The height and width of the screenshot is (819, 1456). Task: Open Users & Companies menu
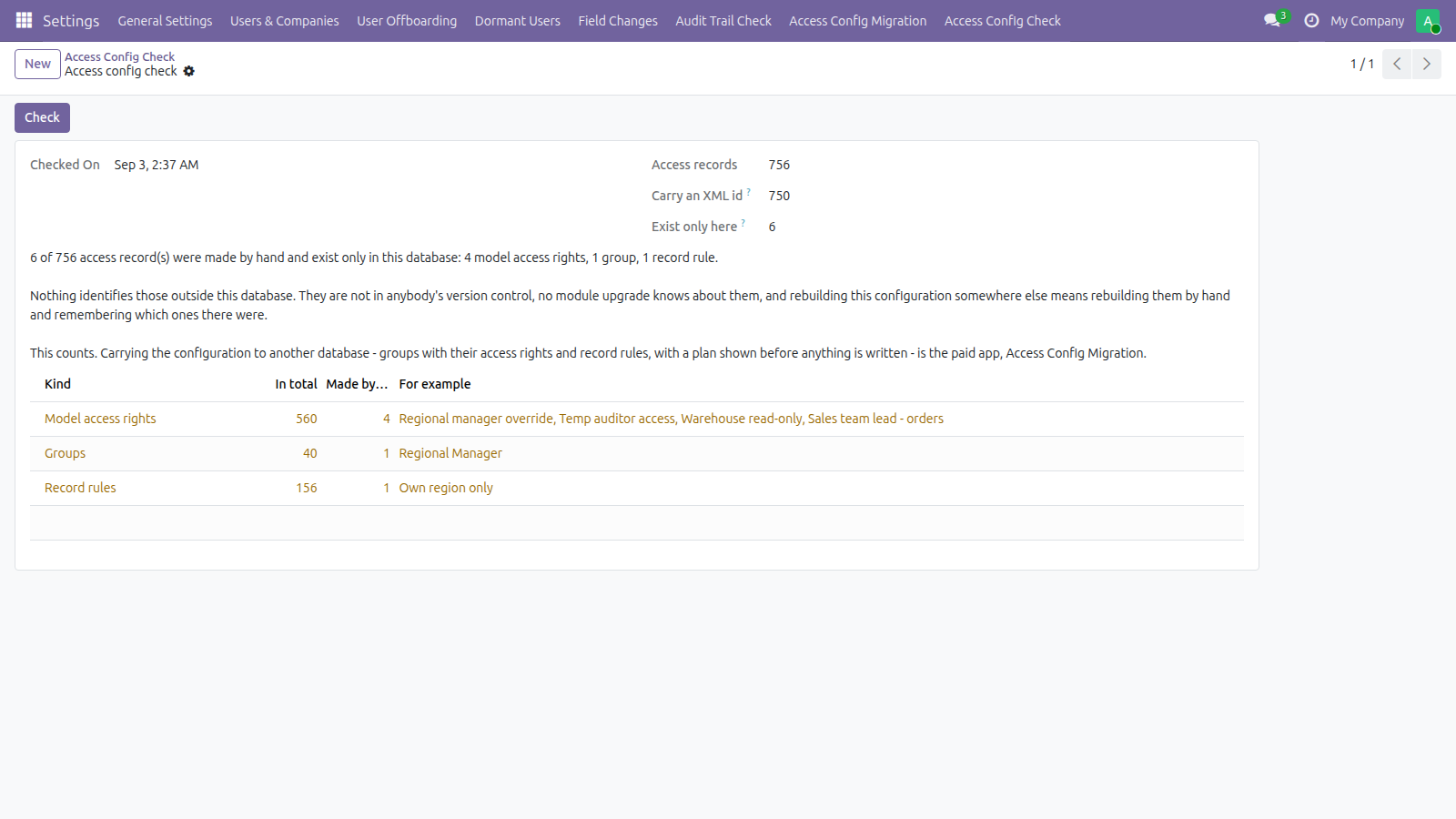coord(284,21)
